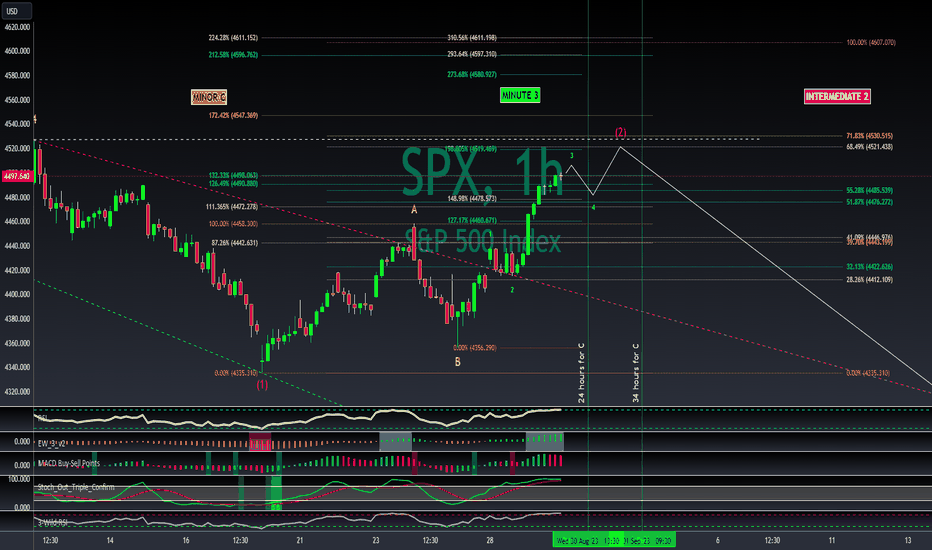The width and height of the screenshot is (932, 550).
Task: Click the USD currency button
Action: tap(15, 11)
